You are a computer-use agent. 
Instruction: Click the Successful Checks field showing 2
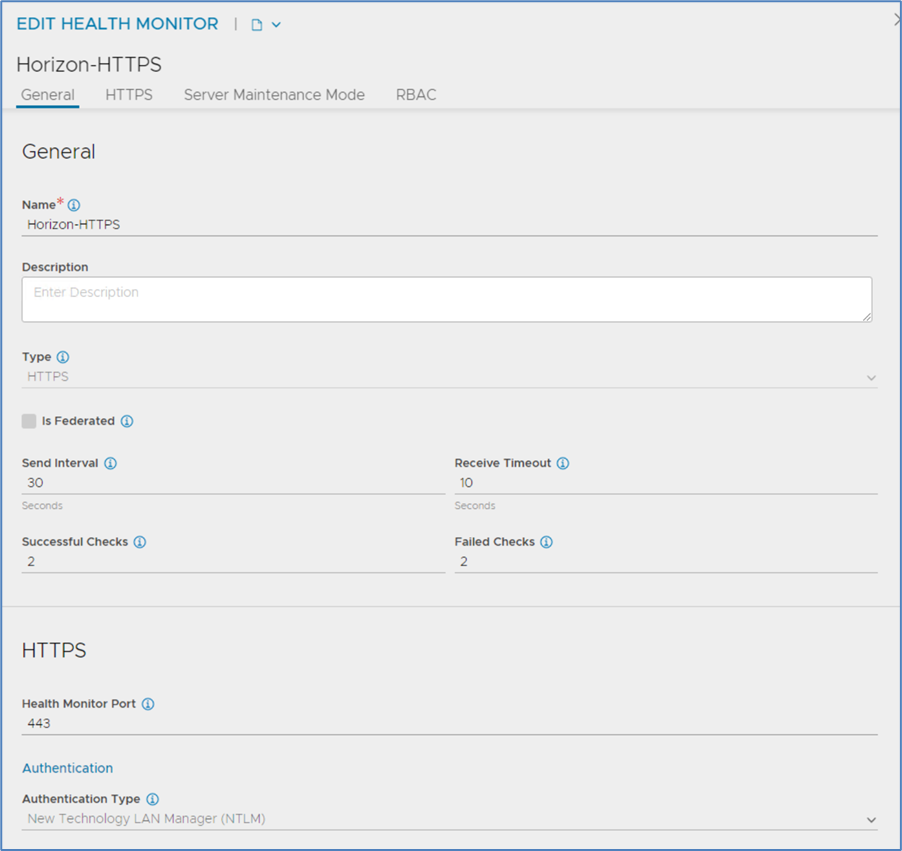233,562
